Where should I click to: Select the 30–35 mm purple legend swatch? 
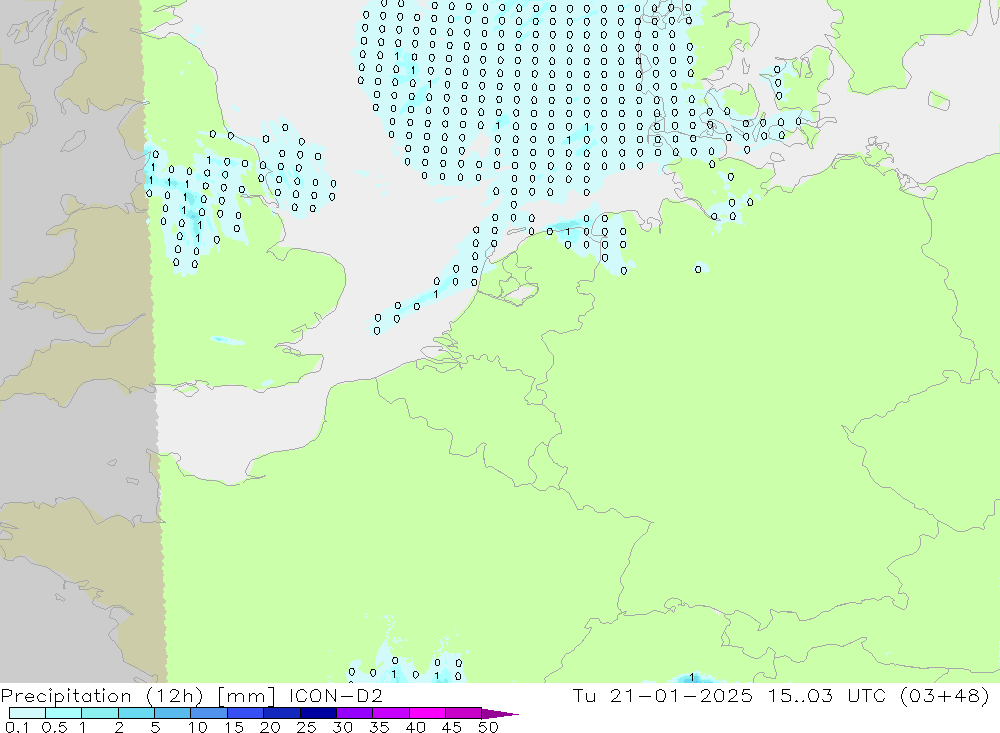(355, 713)
